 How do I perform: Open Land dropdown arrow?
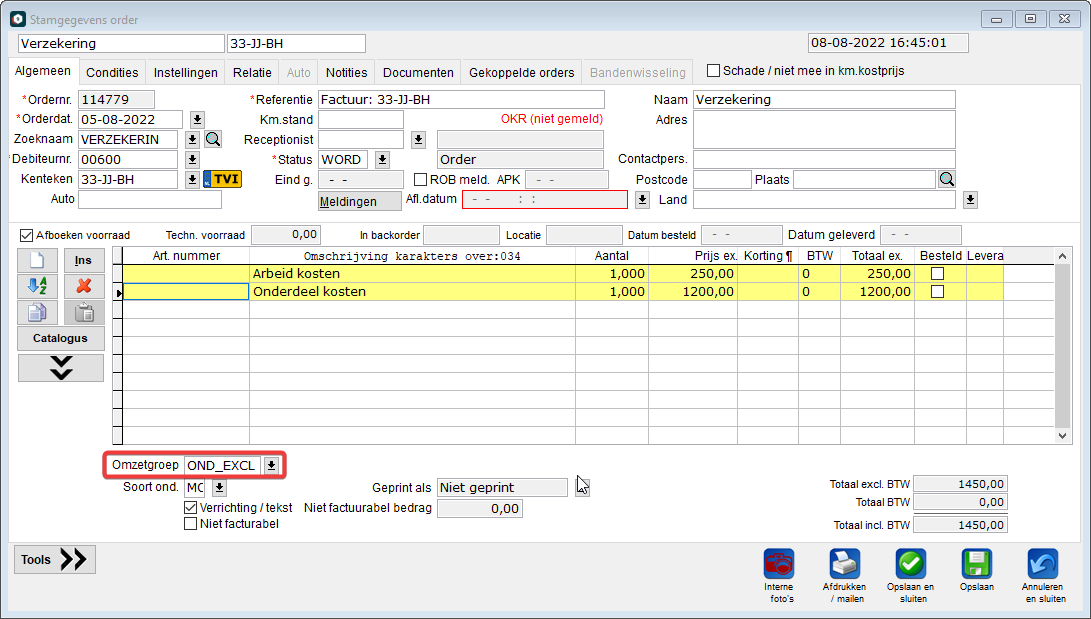[x=971, y=200]
